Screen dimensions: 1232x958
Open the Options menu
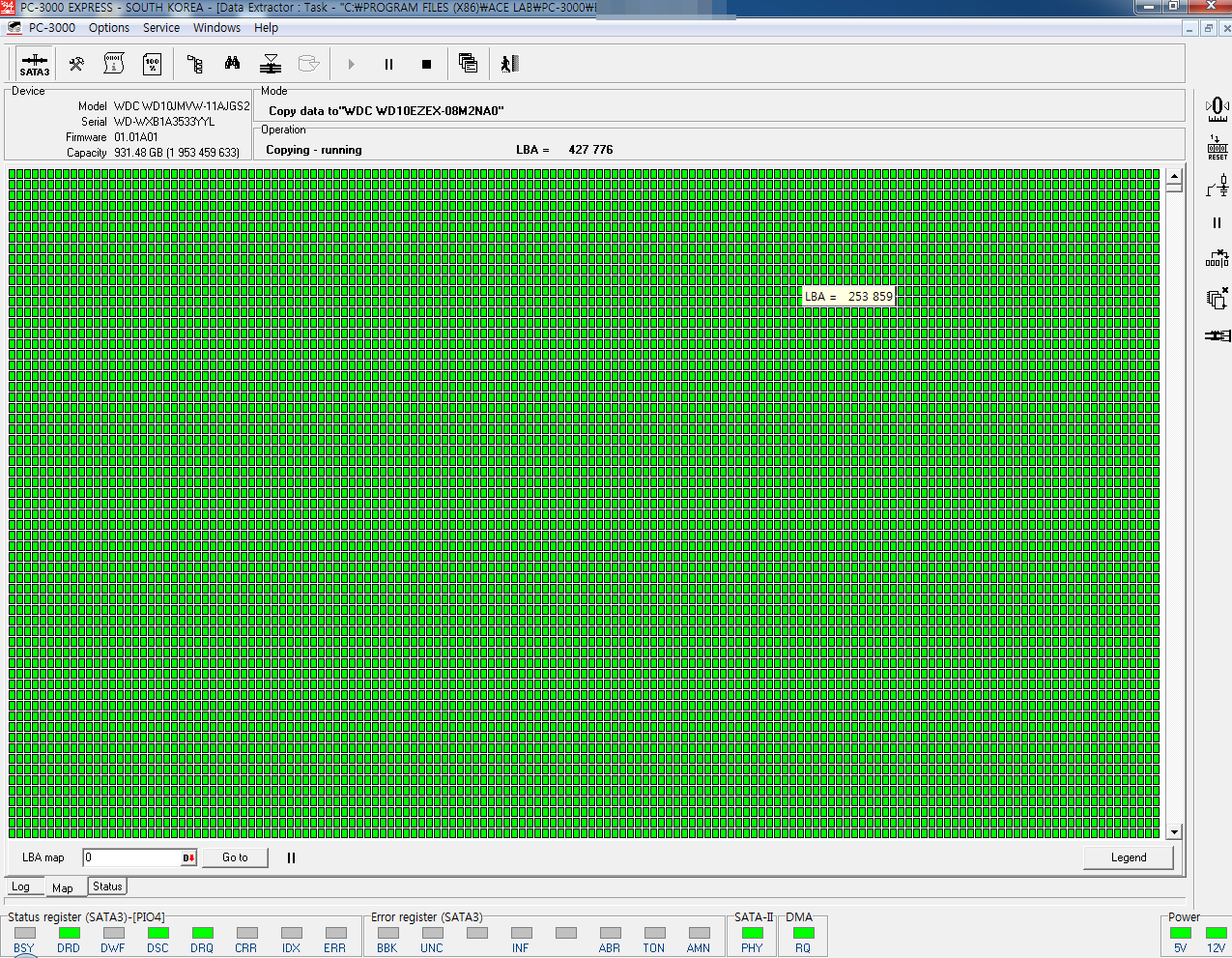109,28
